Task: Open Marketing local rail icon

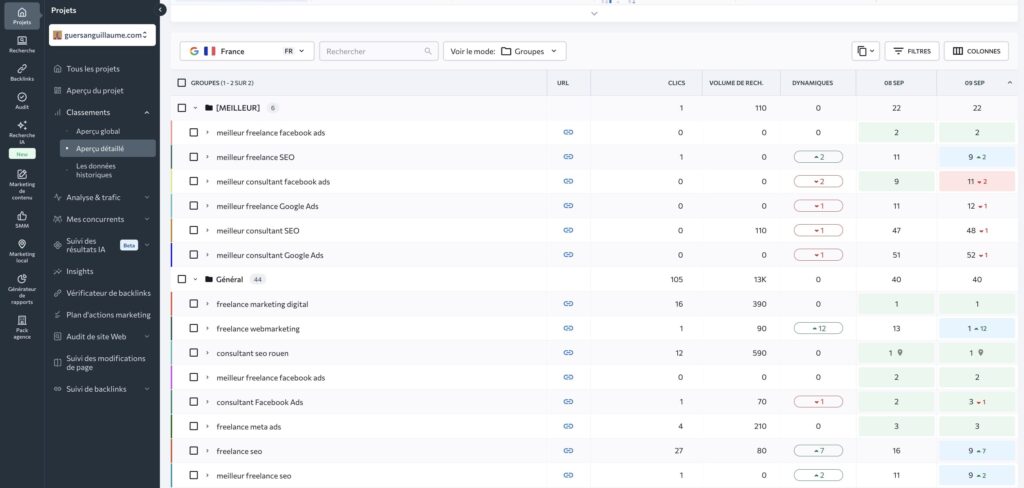Action: click(22, 252)
